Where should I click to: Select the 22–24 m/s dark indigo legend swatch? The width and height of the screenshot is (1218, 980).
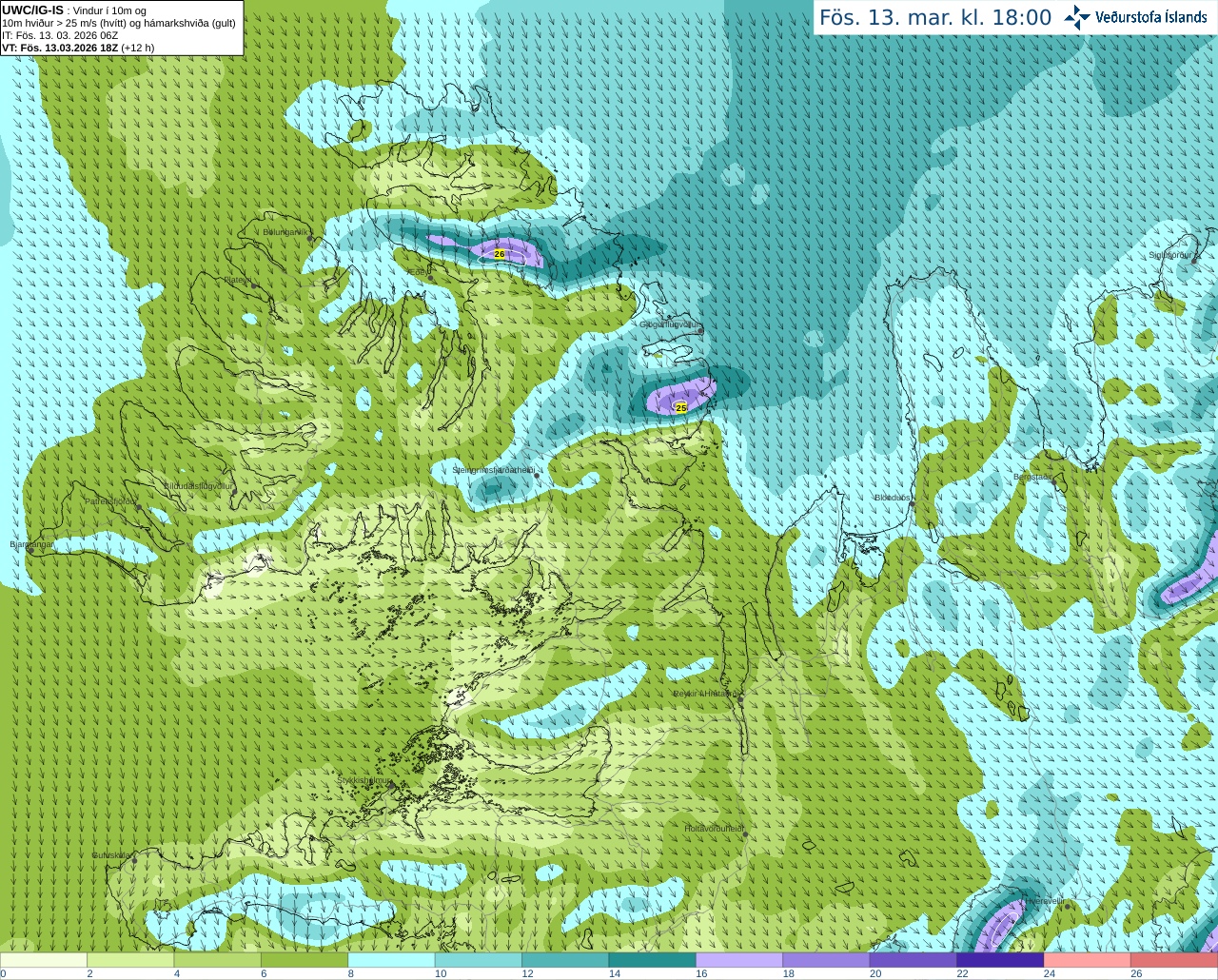[x=1000, y=960]
